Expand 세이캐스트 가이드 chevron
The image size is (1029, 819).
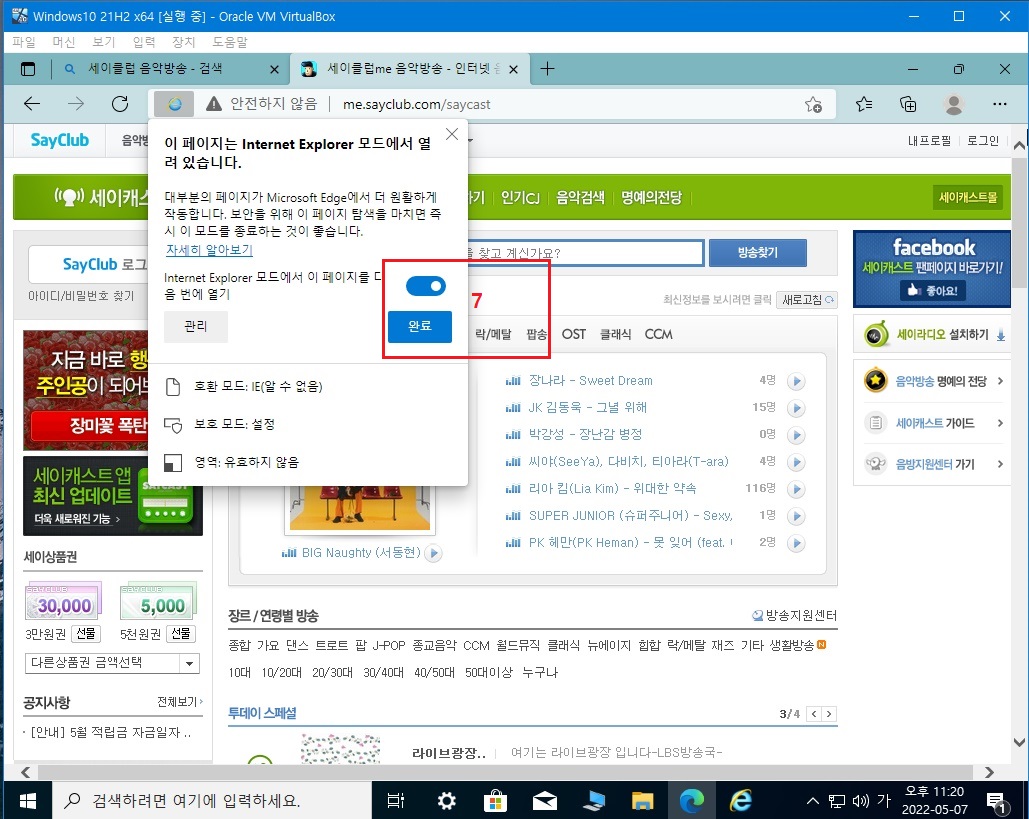(1000, 423)
